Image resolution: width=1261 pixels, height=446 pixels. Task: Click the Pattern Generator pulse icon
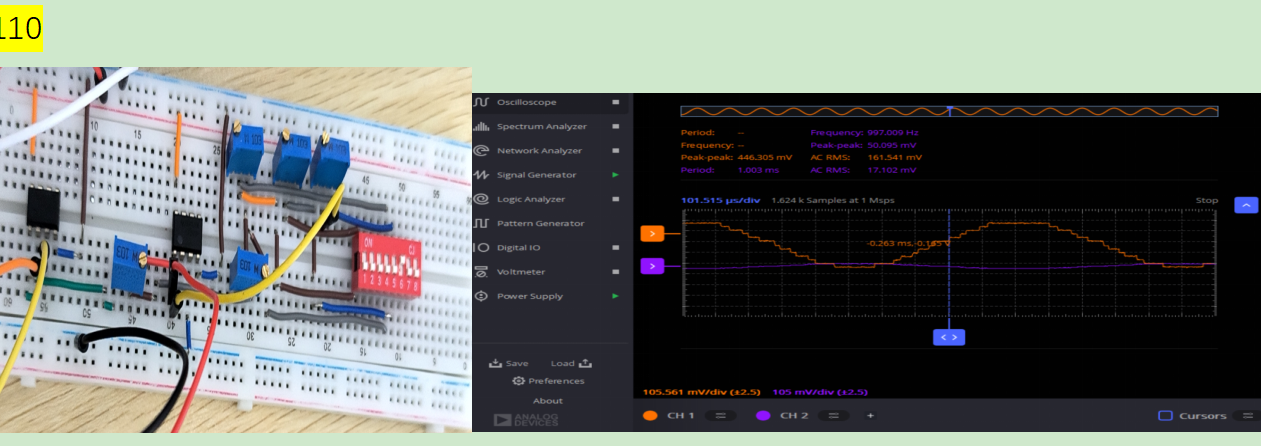[481, 223]
